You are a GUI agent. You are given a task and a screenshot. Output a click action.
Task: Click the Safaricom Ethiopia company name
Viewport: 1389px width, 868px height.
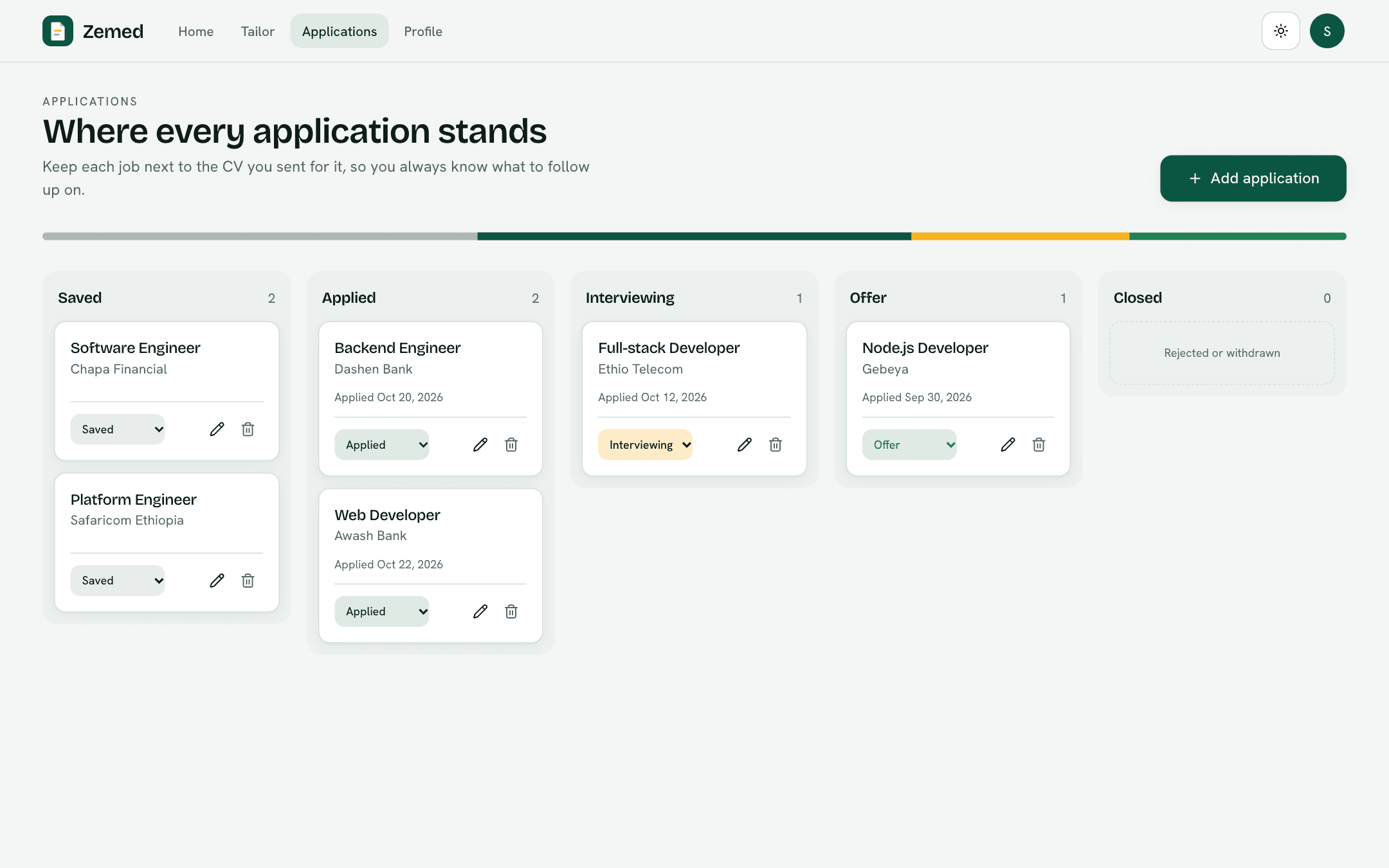pos(127,520)
